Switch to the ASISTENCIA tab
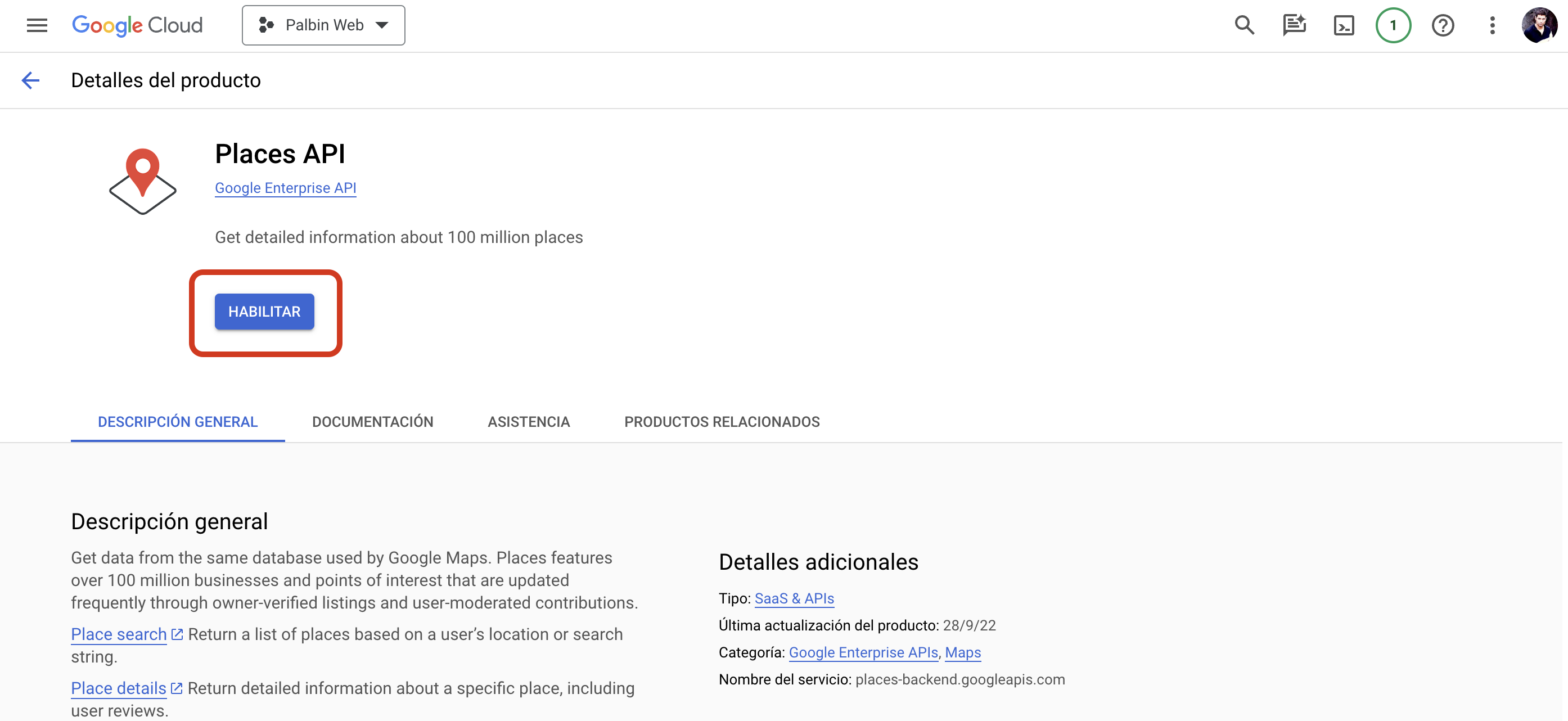The width and height of the screenshot is (1568, 721). (x=529, y=422)
